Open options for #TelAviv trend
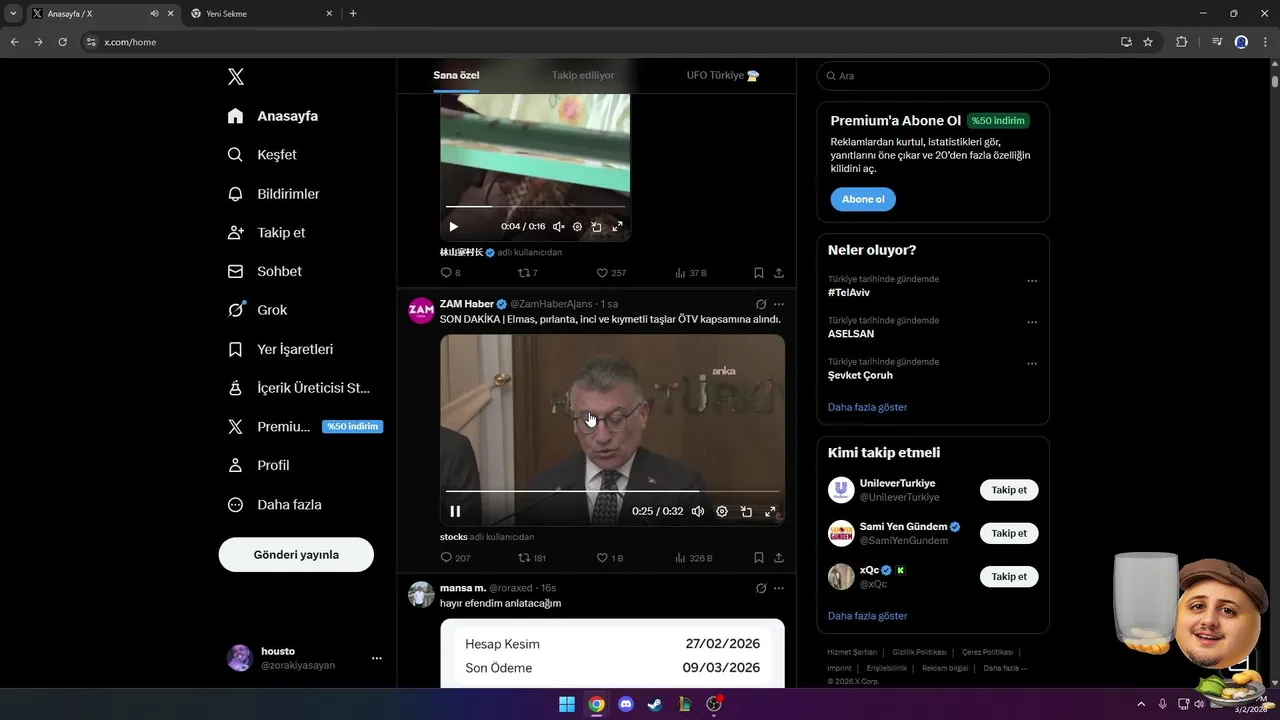 1032,281
